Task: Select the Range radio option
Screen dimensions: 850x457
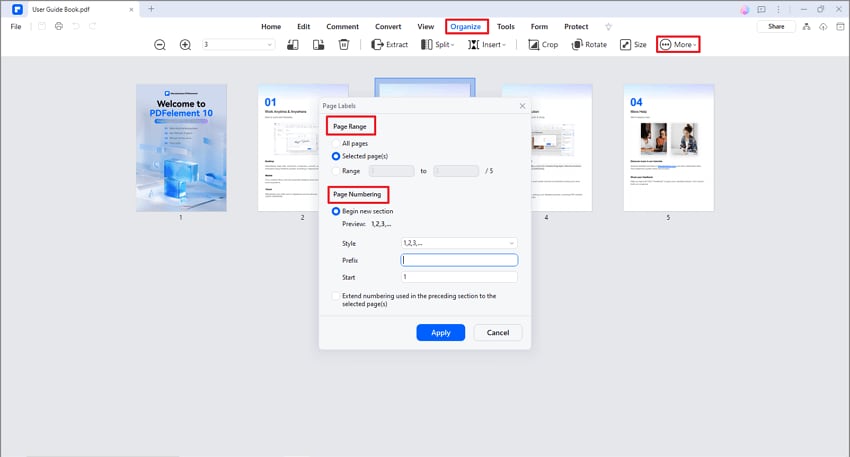Action: 336,171
